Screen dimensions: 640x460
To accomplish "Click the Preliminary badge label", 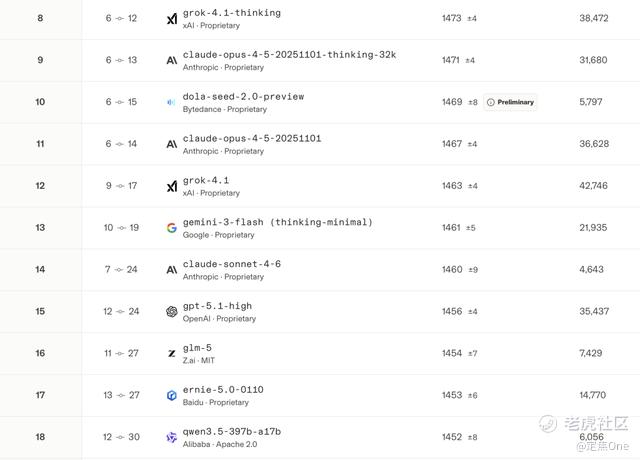I will (516, 102).
